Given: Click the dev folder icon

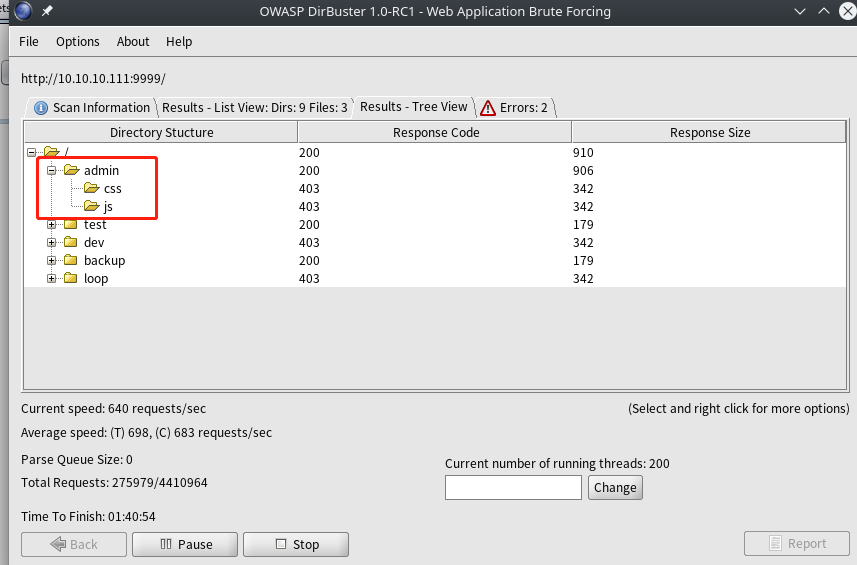Looking at the screenshot, I should coord(71,242).
